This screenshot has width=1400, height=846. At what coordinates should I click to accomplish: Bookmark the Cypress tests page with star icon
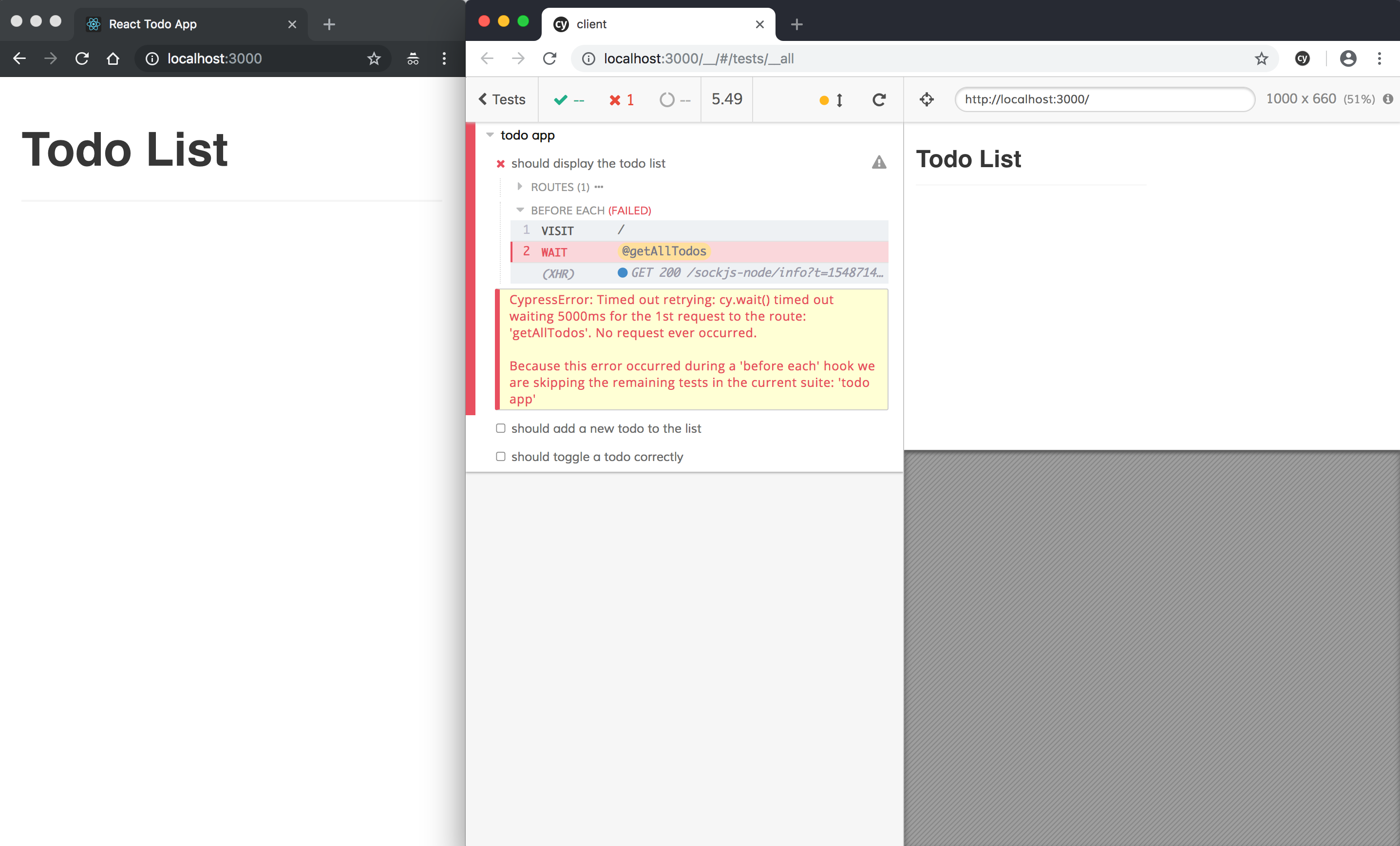tap(1261, 58)
